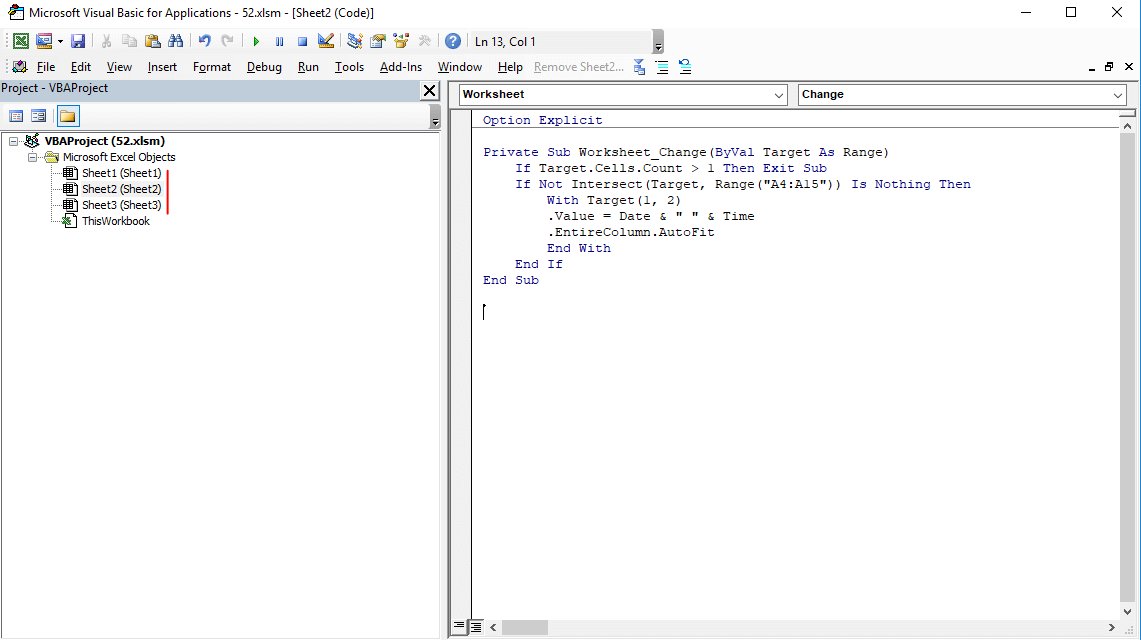The image size is (1141, 640).
Task: Click the horizontal scrollbar thumb
Action: pyautogui.click(x=525, y=627)
